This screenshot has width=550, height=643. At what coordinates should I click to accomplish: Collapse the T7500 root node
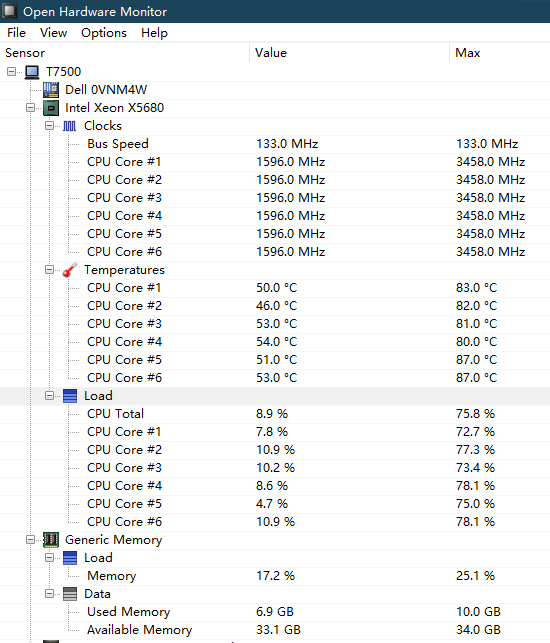tap(11, 72)
